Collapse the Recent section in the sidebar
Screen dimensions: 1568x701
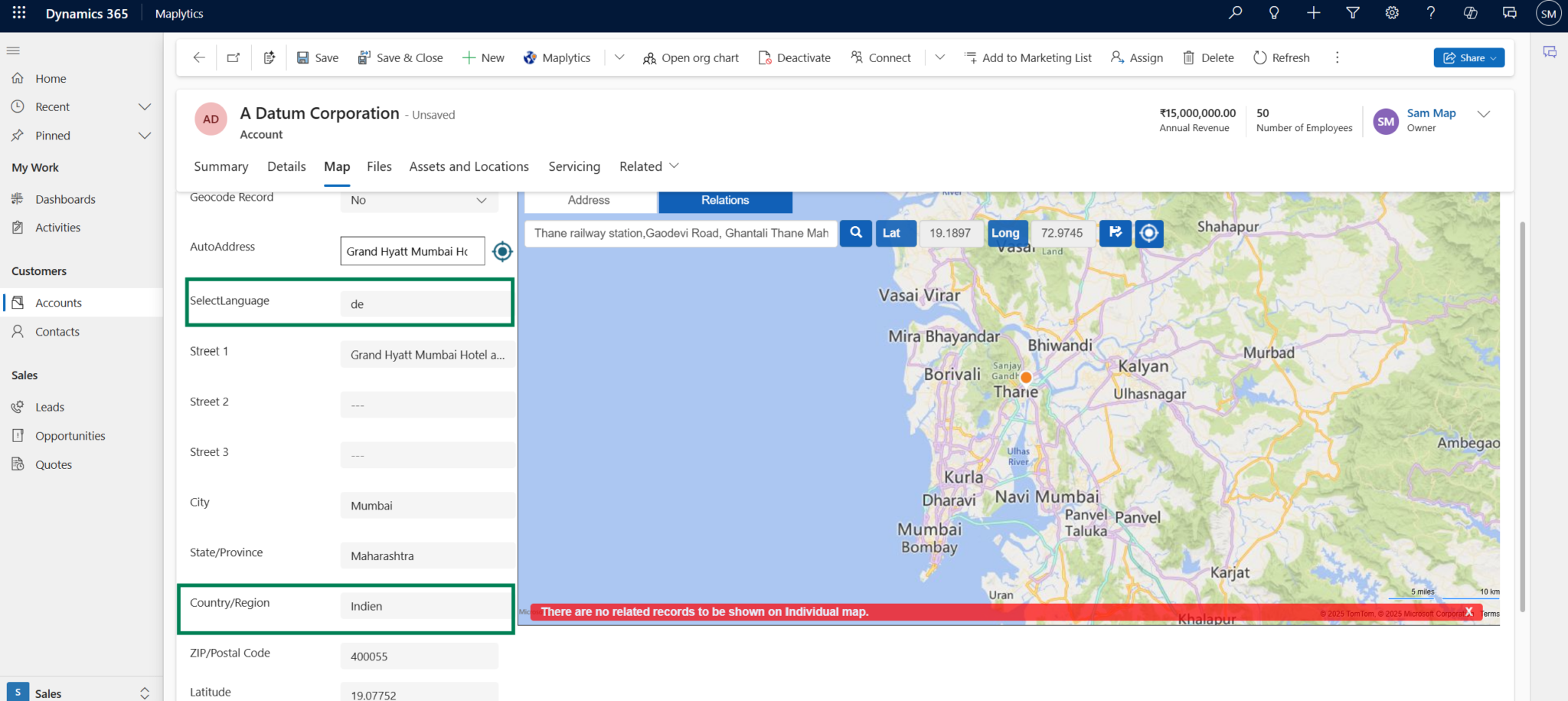click(145, 106)
